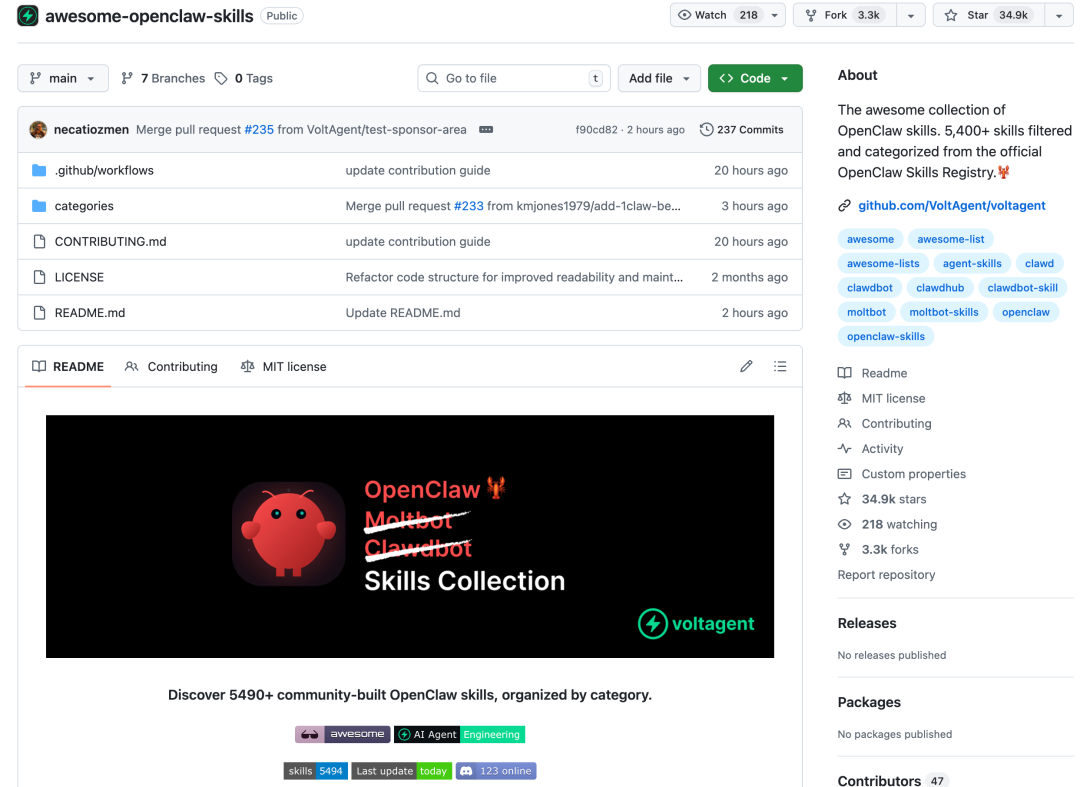Screen dimensions: 1080x787
Task: Click the categories folder icon
Action: coord(39,206)
